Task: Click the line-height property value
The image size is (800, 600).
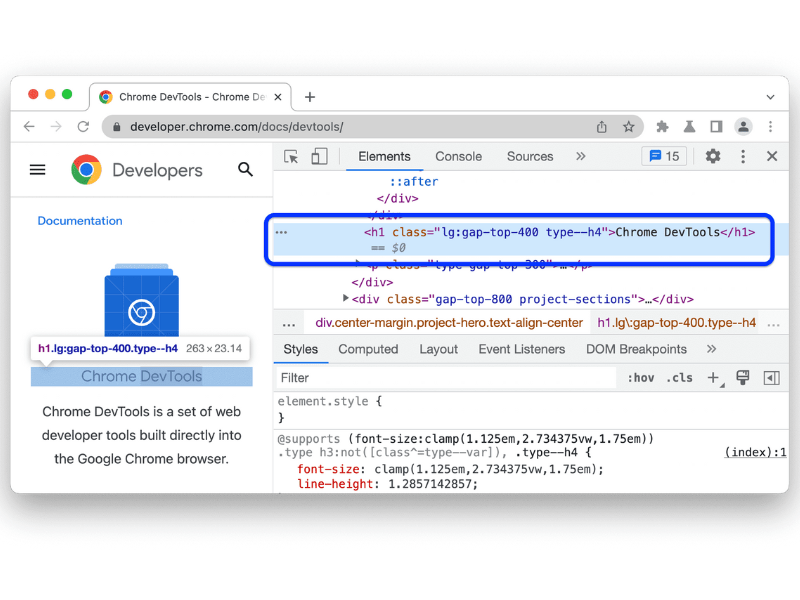Action: [x=433, y=484]
